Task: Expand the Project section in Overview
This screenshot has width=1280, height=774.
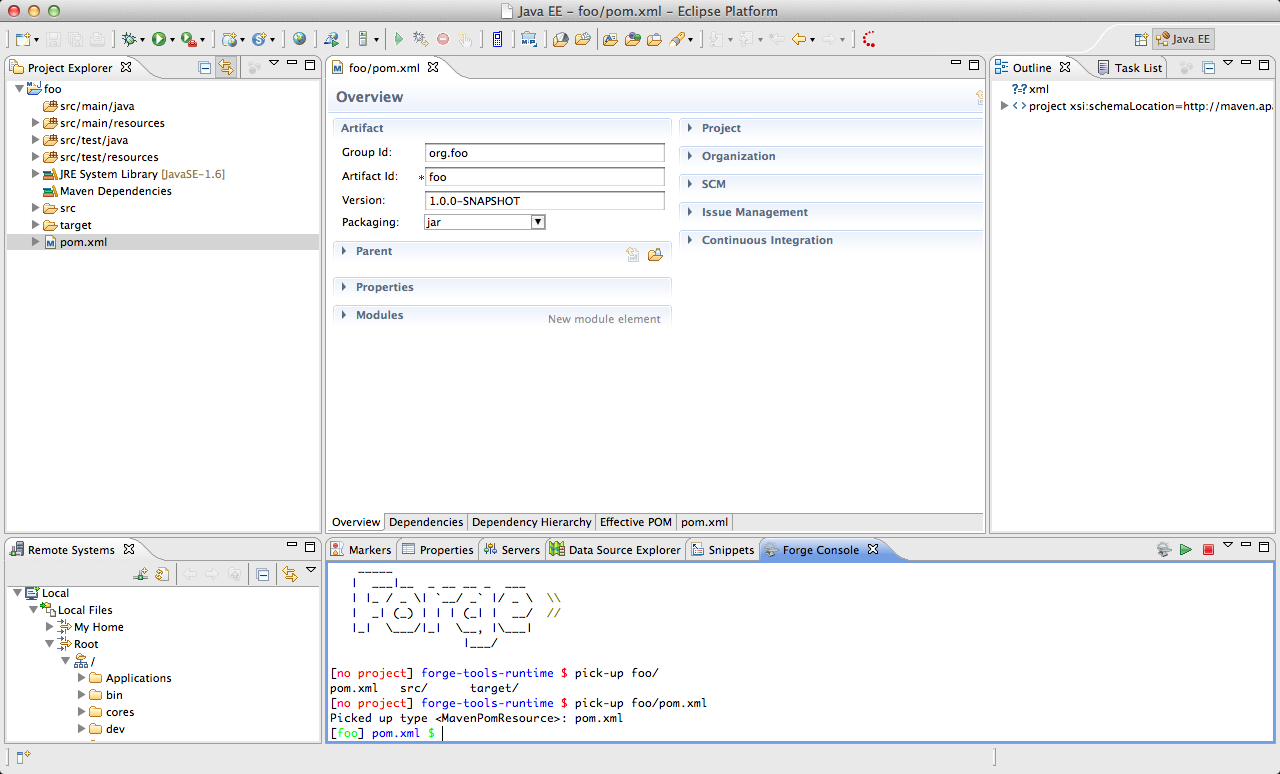Action: click(x=690, y=128)
